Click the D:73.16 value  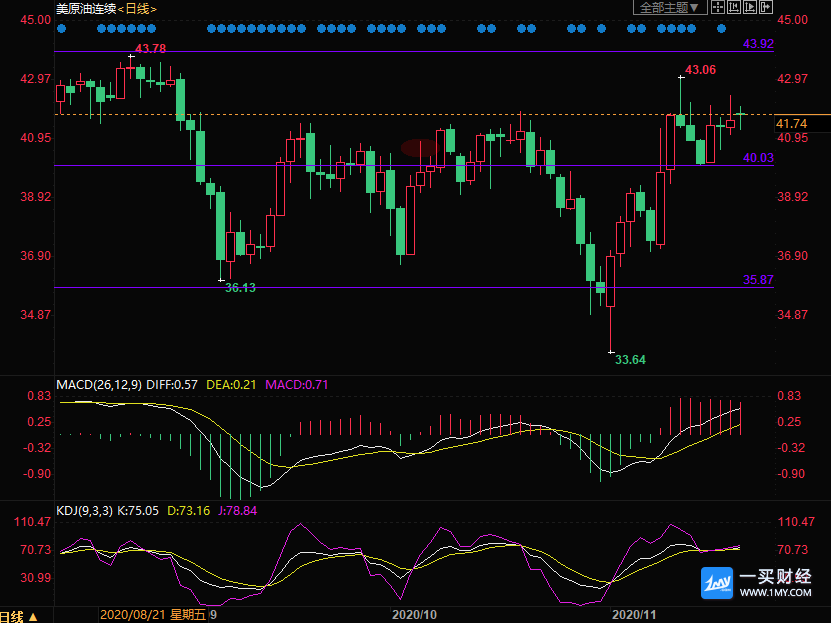point(189,511)
